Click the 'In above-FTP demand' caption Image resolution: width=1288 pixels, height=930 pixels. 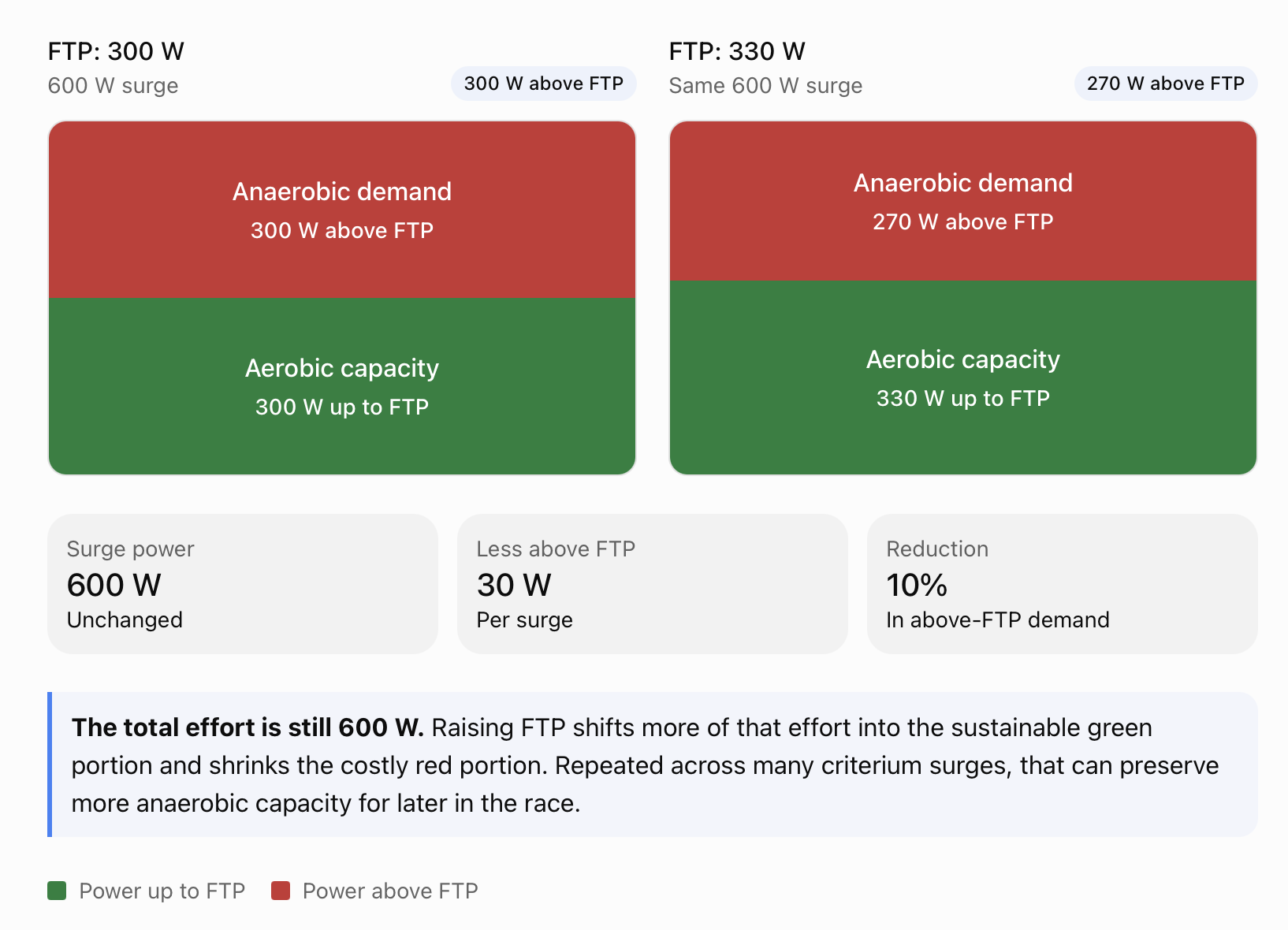tap(998, 620)
